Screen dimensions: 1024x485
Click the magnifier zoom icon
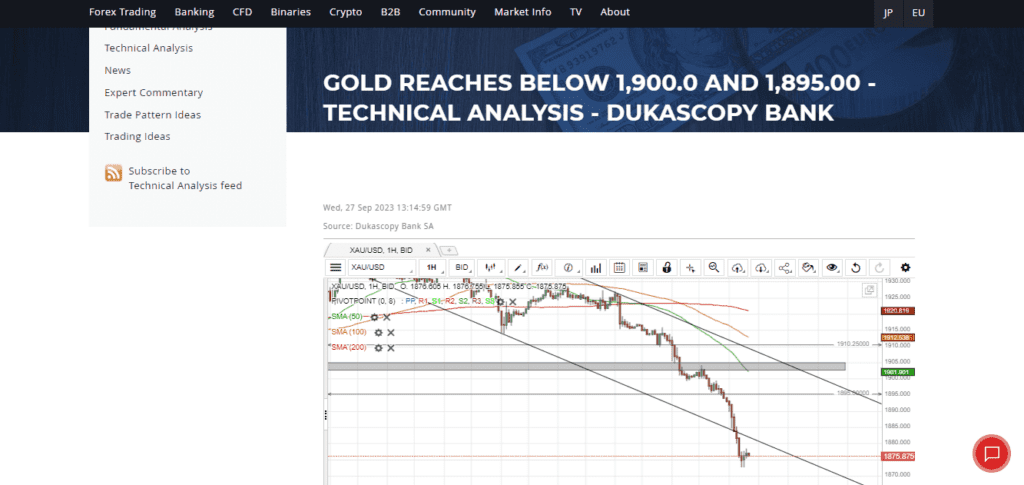coord(714,268)
